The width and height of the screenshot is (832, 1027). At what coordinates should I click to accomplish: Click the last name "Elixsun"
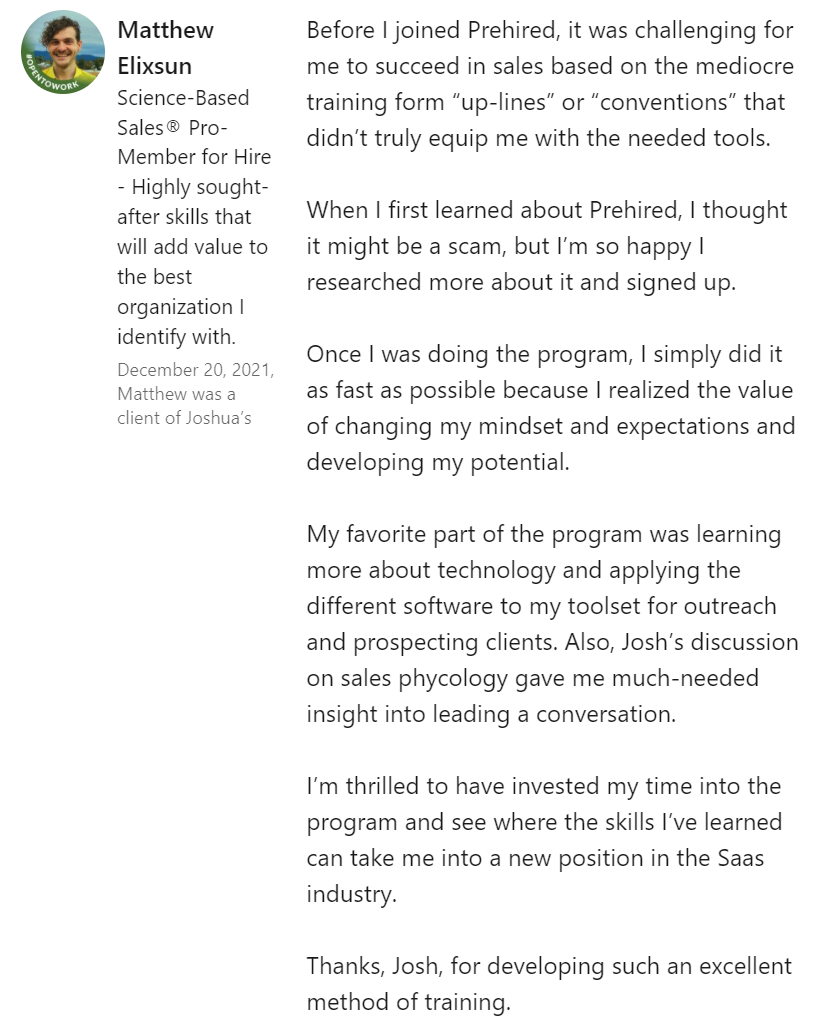tap(155, 66)
